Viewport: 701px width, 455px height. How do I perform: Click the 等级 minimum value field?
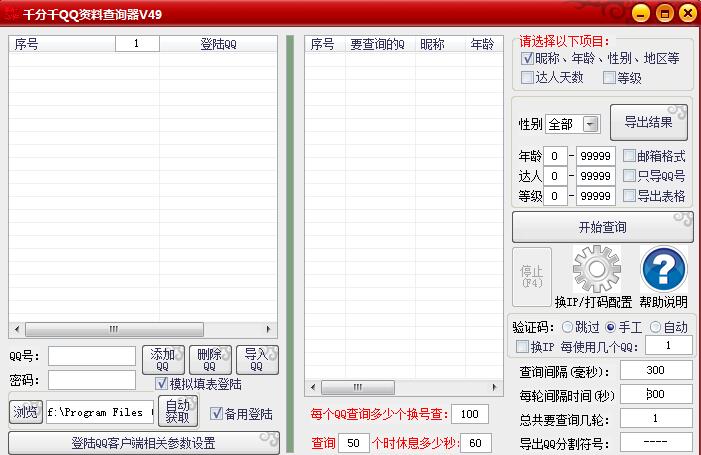click(x=555, y=196)
